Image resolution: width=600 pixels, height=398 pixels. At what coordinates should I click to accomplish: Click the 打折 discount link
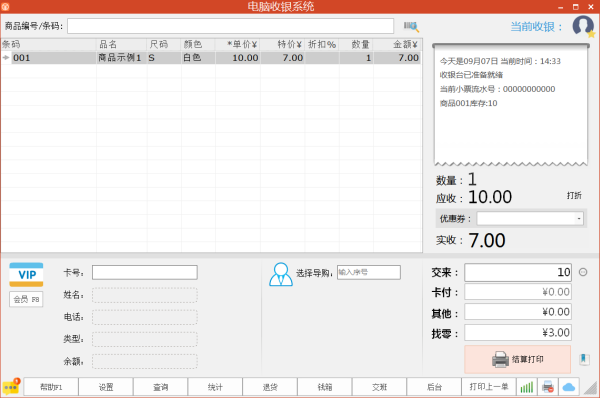574,196
